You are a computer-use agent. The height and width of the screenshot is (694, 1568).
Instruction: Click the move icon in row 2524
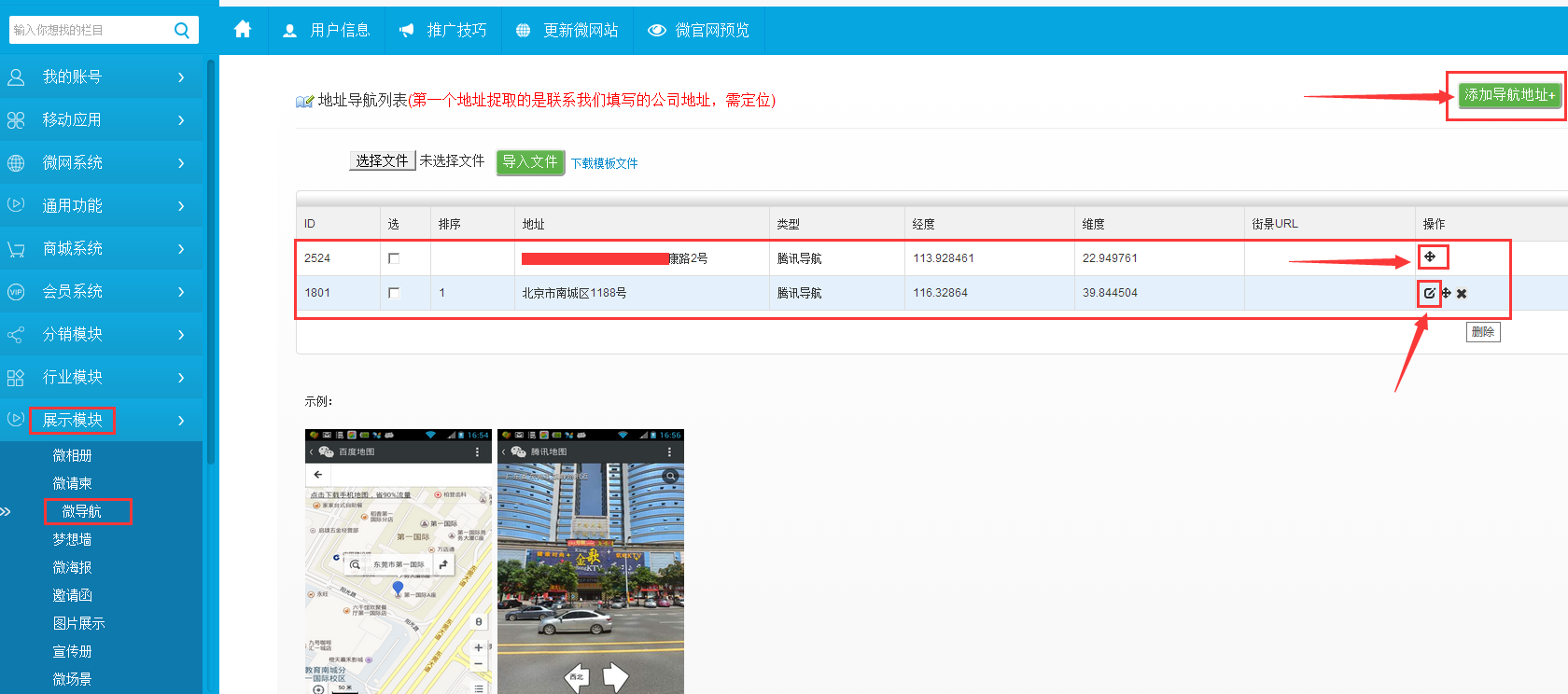(1430, 257)
